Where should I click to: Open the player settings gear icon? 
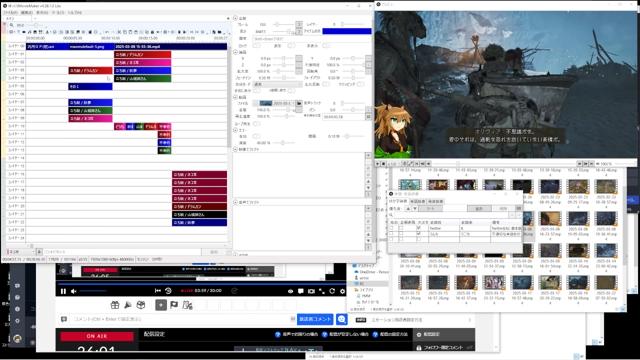(x=342, y=291)
